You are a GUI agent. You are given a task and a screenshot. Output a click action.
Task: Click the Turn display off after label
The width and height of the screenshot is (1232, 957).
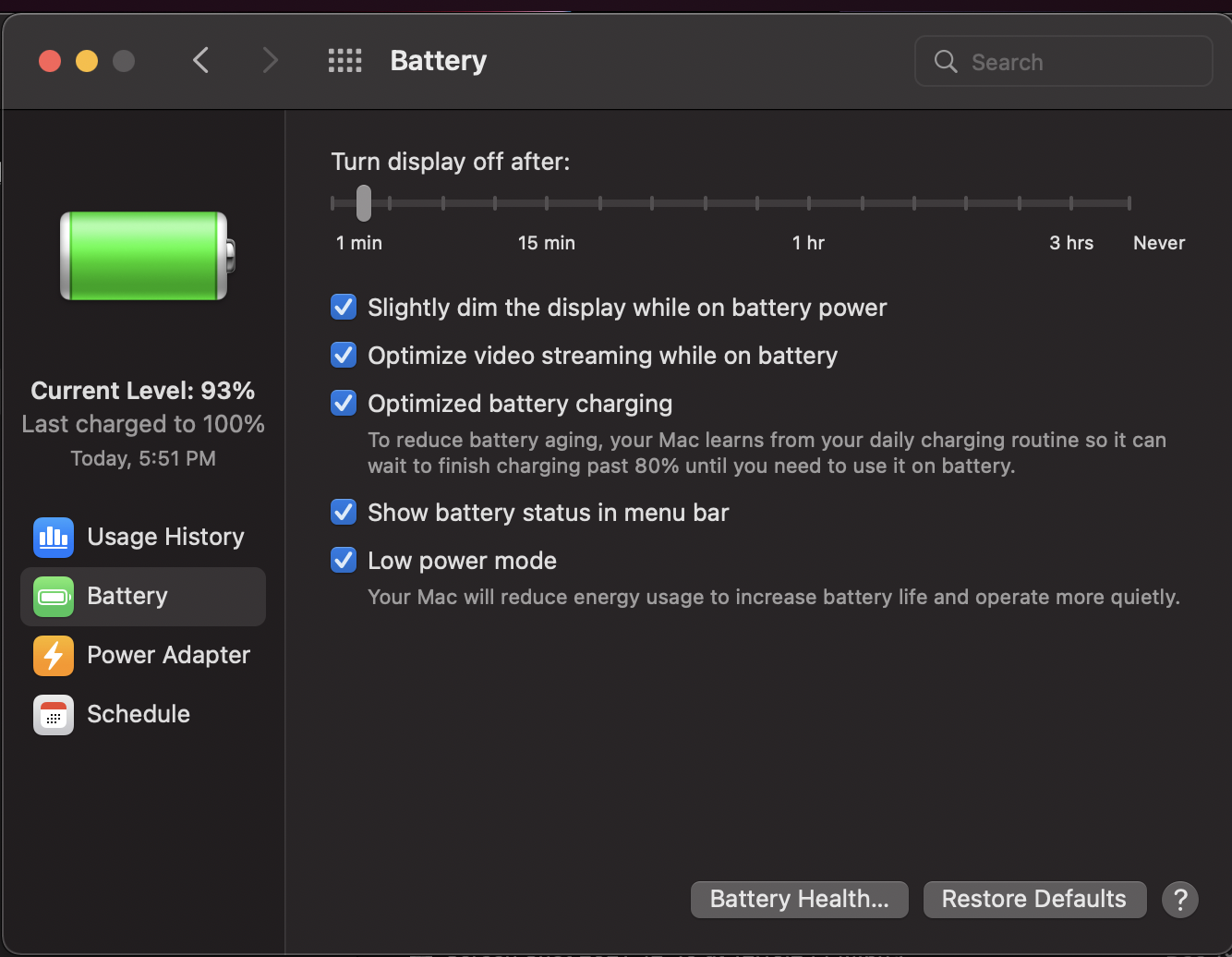451,162
